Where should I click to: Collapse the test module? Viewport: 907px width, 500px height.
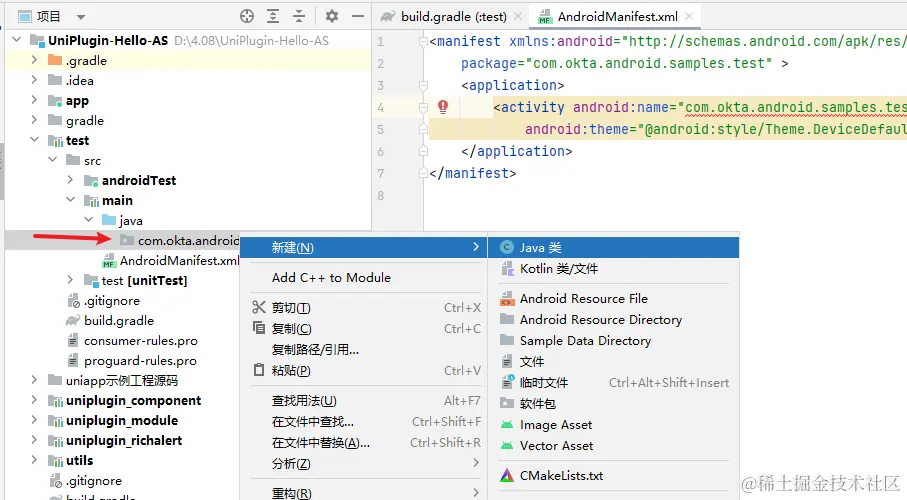(34, 140)
